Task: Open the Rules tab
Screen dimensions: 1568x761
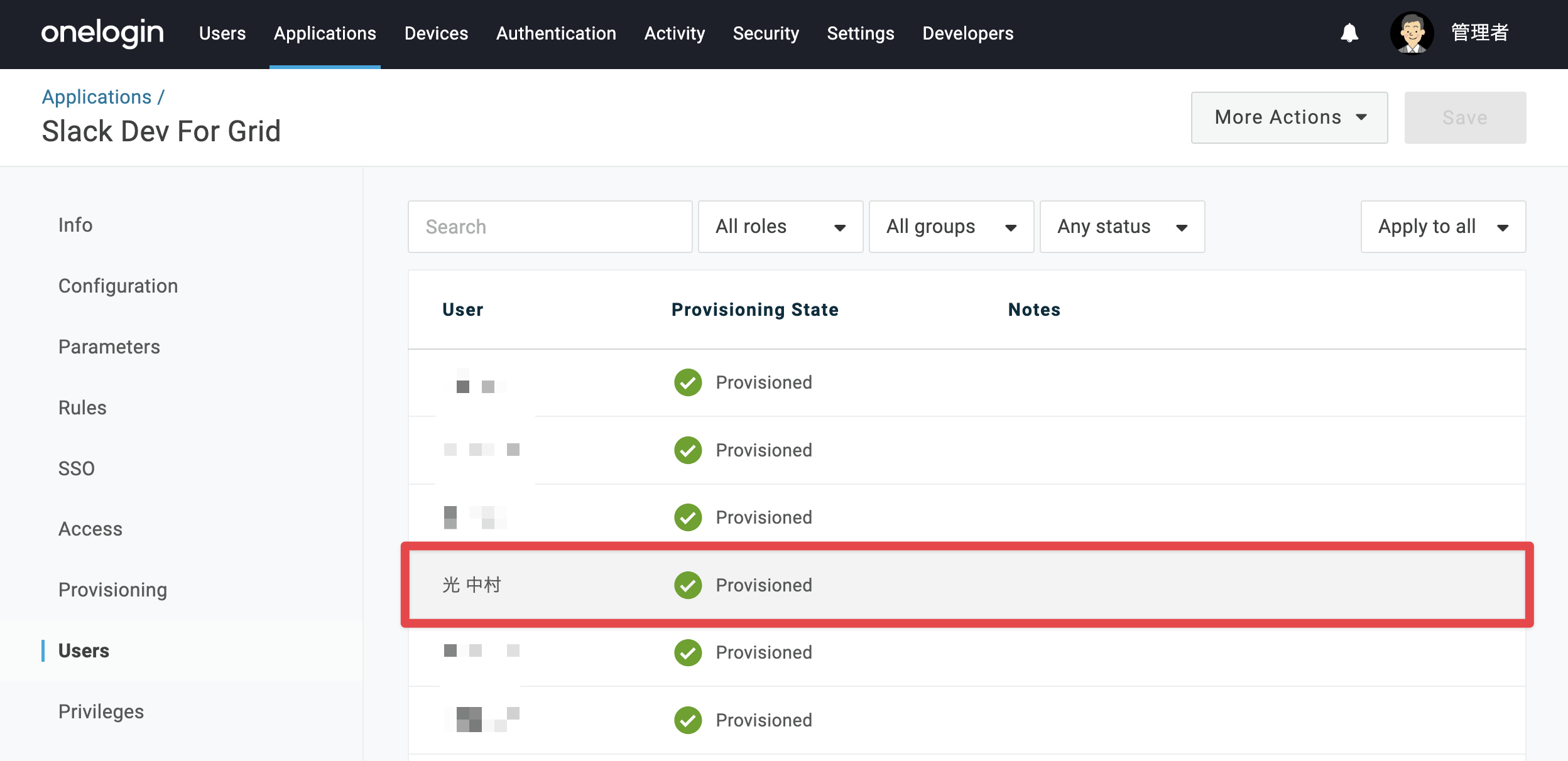Action: [x=82, y=407]
